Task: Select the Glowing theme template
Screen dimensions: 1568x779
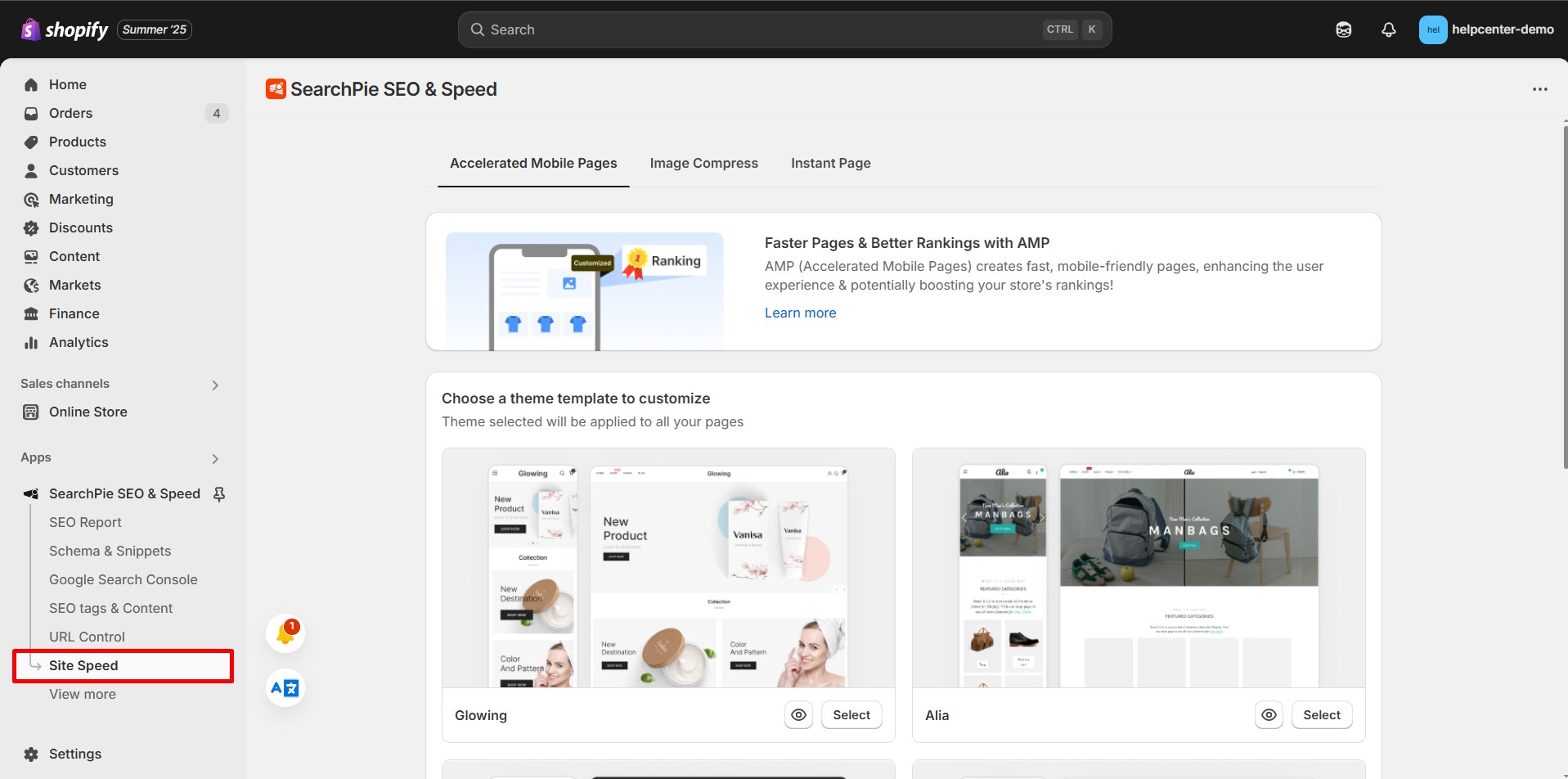Action: tap(851, 714)
